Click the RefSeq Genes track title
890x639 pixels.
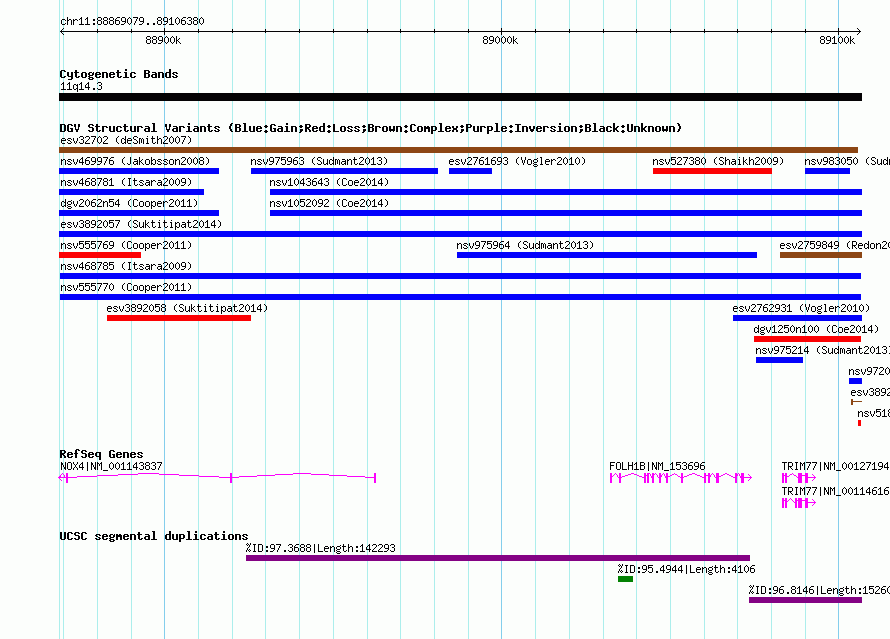102,454
